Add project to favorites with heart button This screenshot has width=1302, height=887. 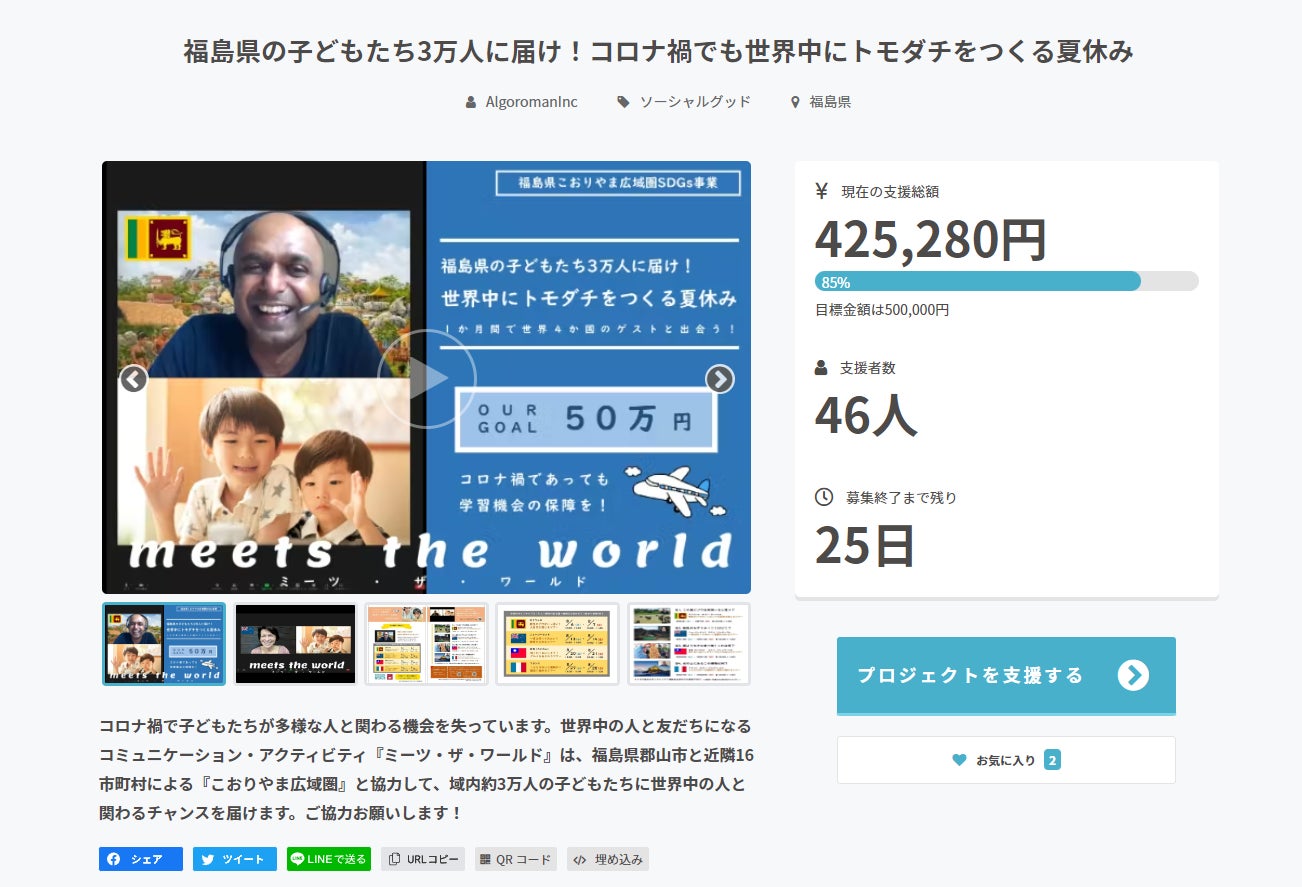click(x=1005, y=760)
